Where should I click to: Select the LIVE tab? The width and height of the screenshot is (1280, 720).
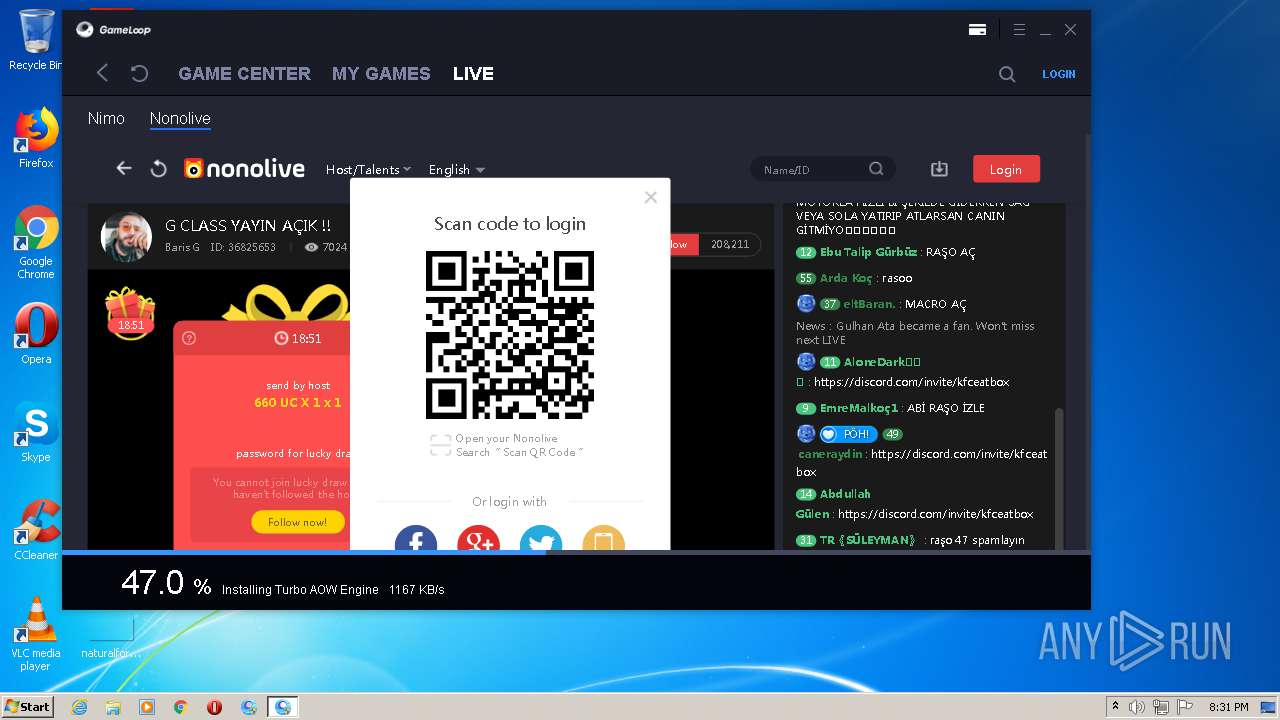click(x=473, y=73)
